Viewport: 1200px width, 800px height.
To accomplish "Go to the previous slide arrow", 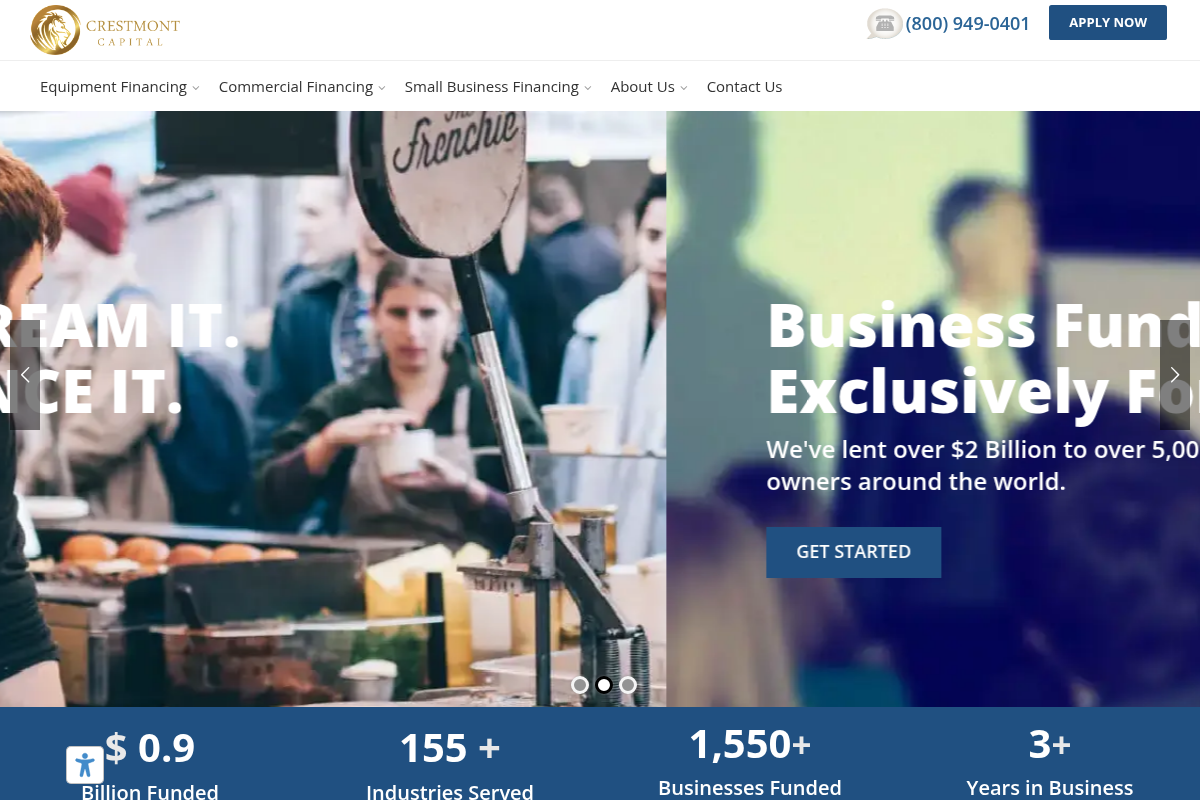I will (25, 375).
